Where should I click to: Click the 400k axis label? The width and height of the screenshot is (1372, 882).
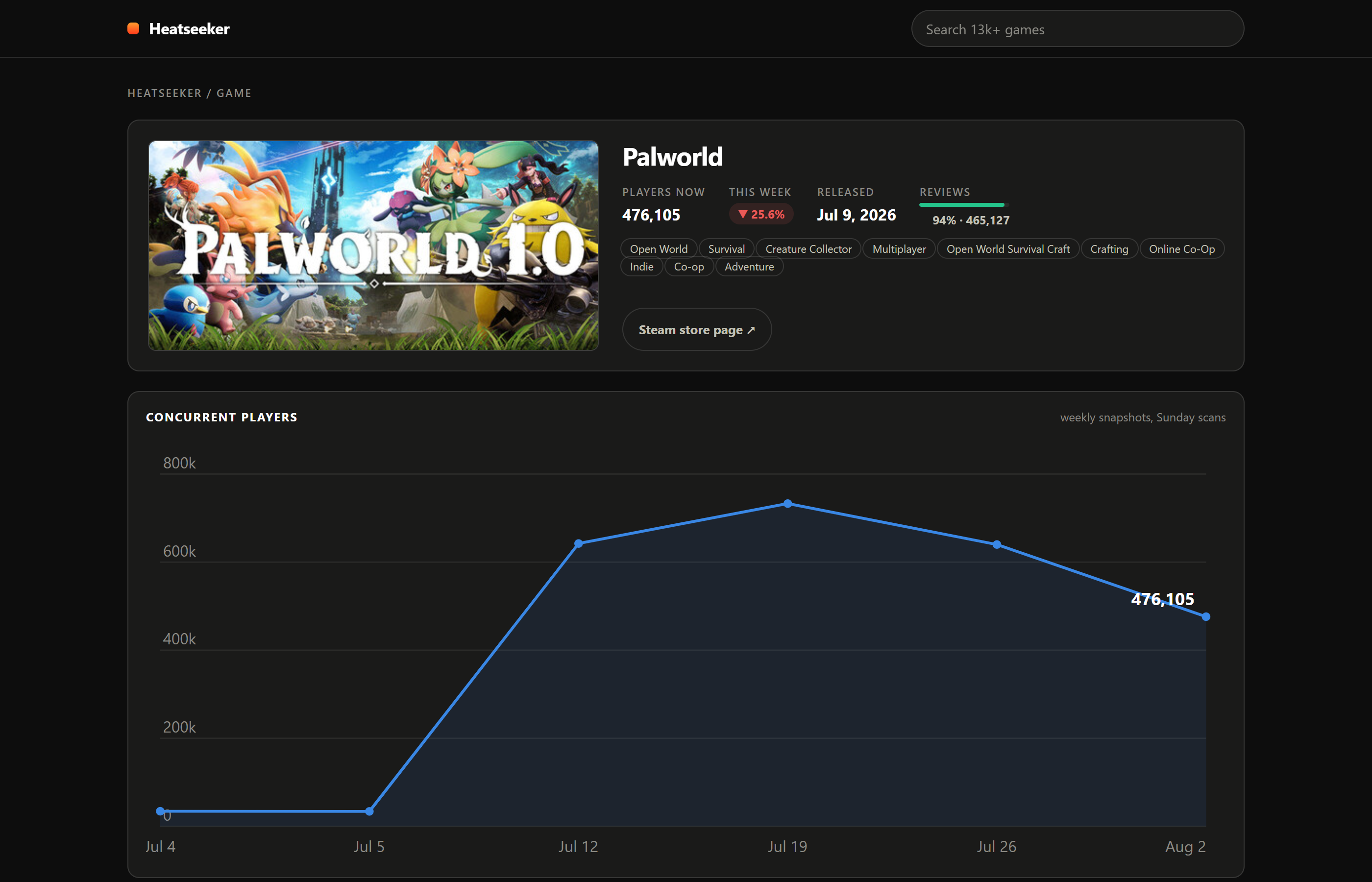click(x=179, y=638)
